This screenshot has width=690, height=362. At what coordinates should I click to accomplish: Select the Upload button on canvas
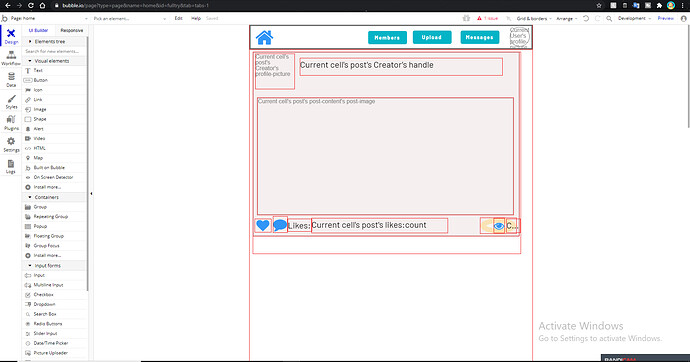(x=432, y=37)
